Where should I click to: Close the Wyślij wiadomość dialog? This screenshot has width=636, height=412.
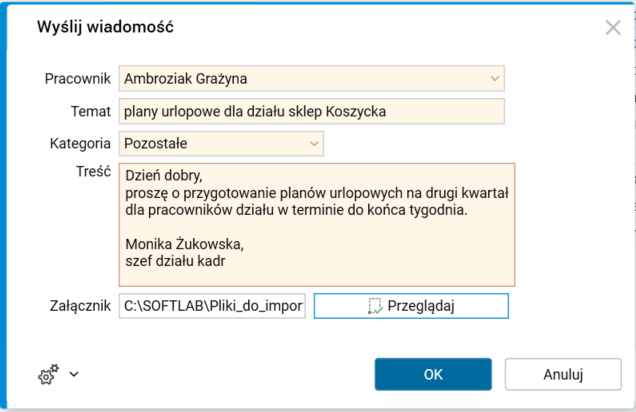(x=613, y=28)
